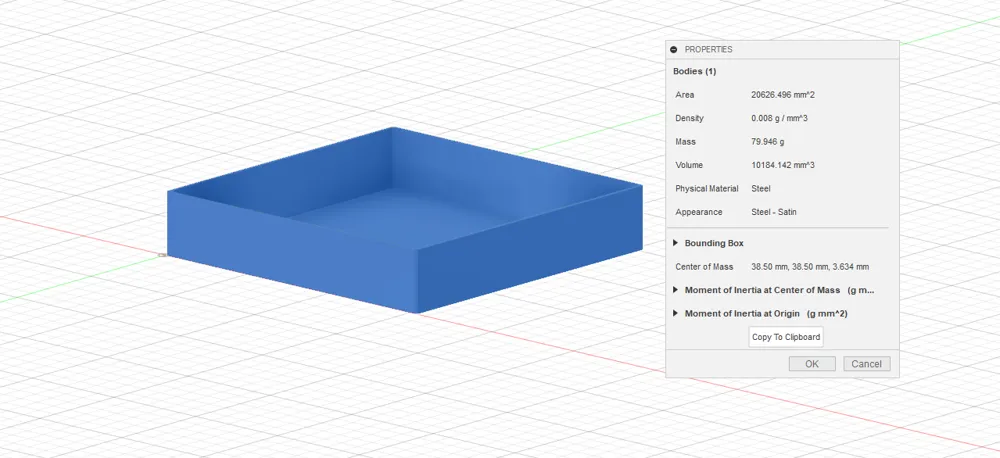Click the Volume label
Viewport: 1000px width, 458px height.
689,165
